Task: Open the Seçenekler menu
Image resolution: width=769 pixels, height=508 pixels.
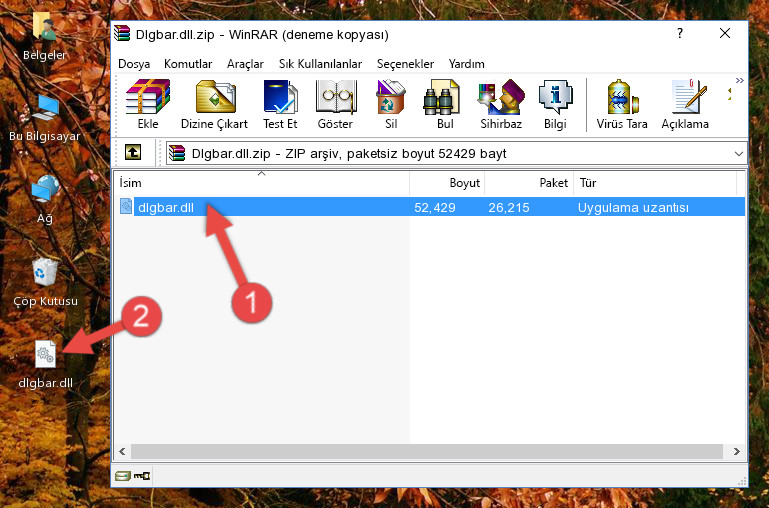Action: tap(405, 64)
